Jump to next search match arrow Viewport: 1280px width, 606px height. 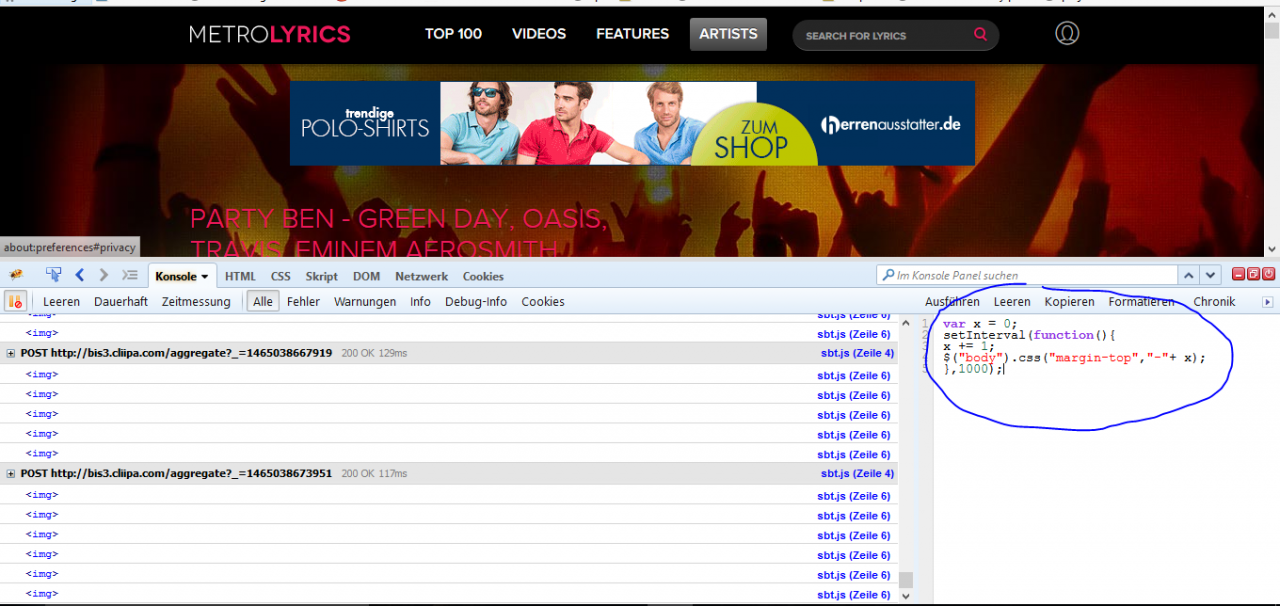click(1211, 275)
